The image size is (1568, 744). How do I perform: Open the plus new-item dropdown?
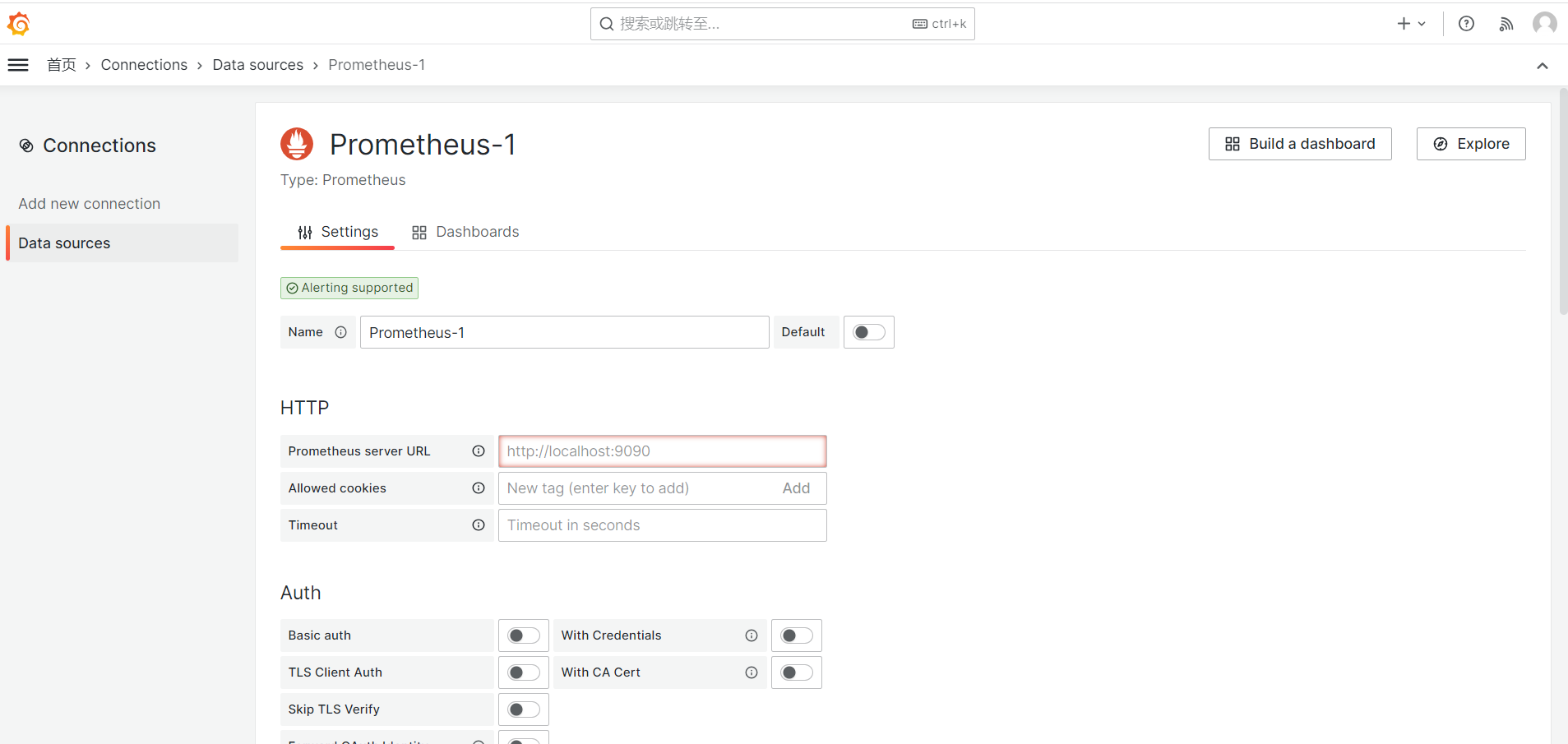(1411, 24)
